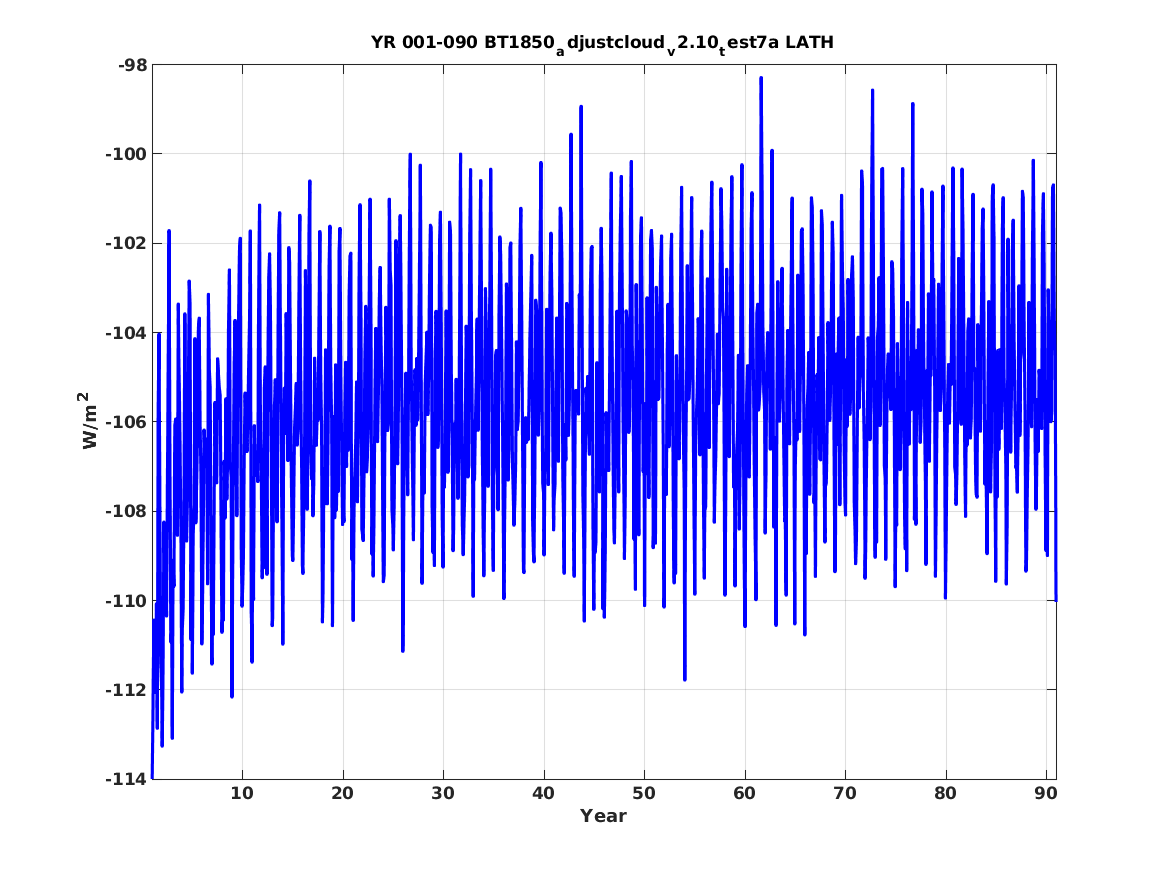Click the '20' x-axis tick label
Viewport: 1167px width, 875px height.
tap(342, 794)
